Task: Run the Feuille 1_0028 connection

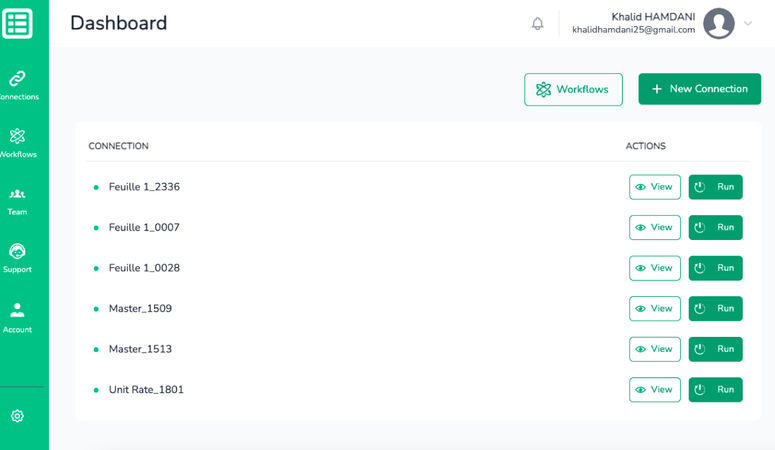Action: (x=715, y=268)
